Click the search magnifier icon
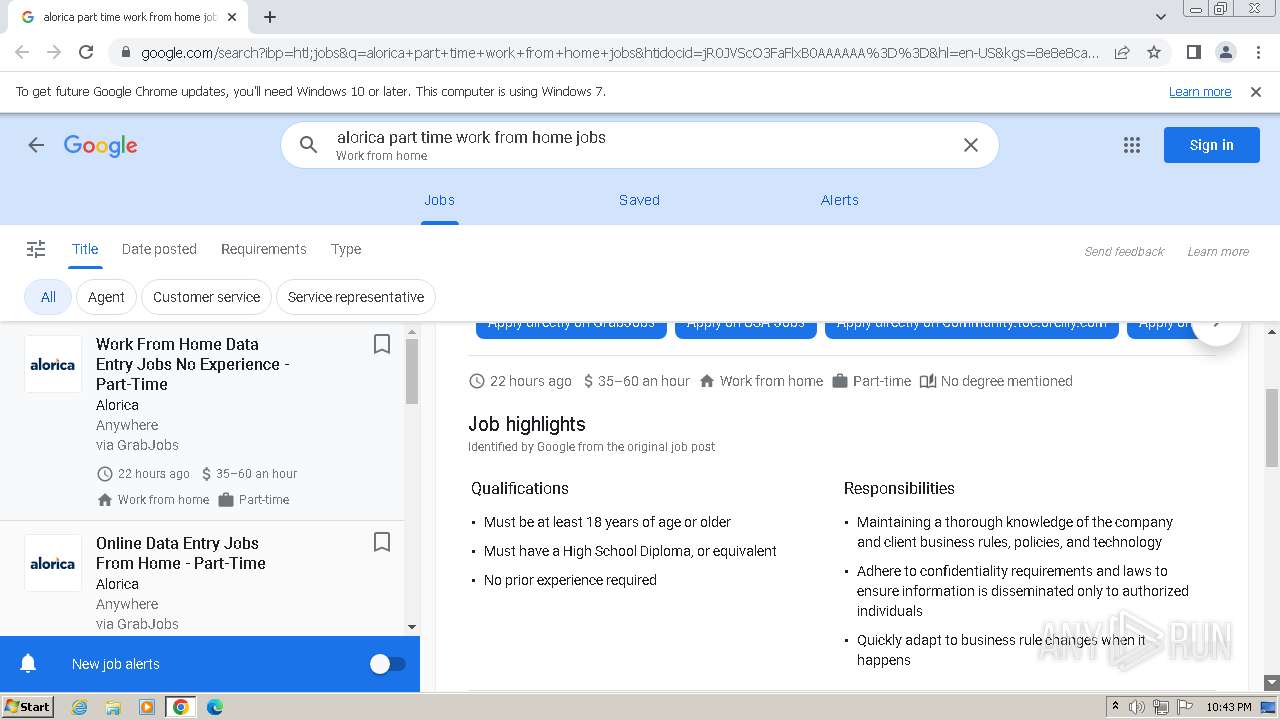The height and width of the screenshot is (720, 1280). pos(309,145)
